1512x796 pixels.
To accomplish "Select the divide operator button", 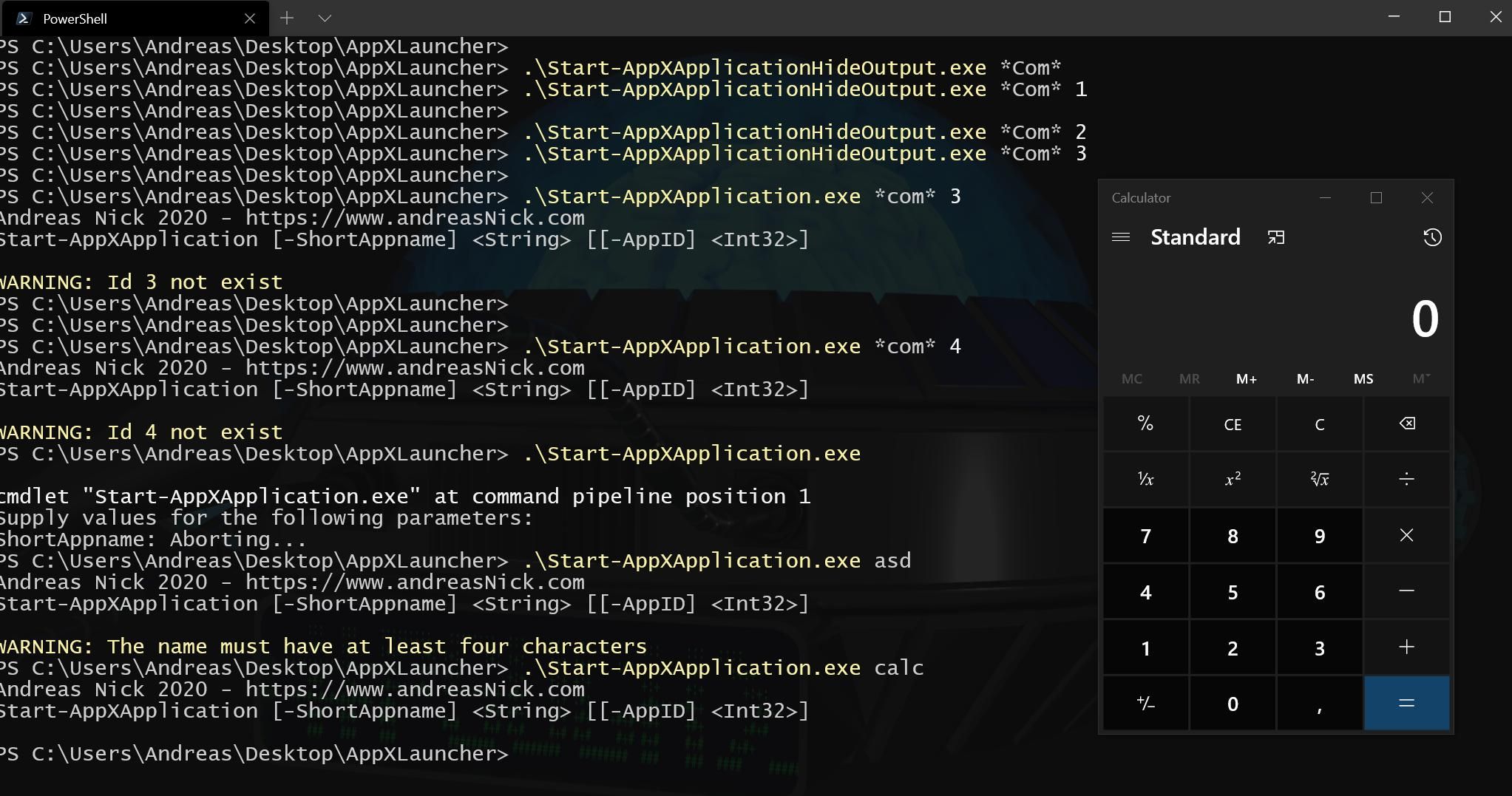I will [x=1406, y=479].
